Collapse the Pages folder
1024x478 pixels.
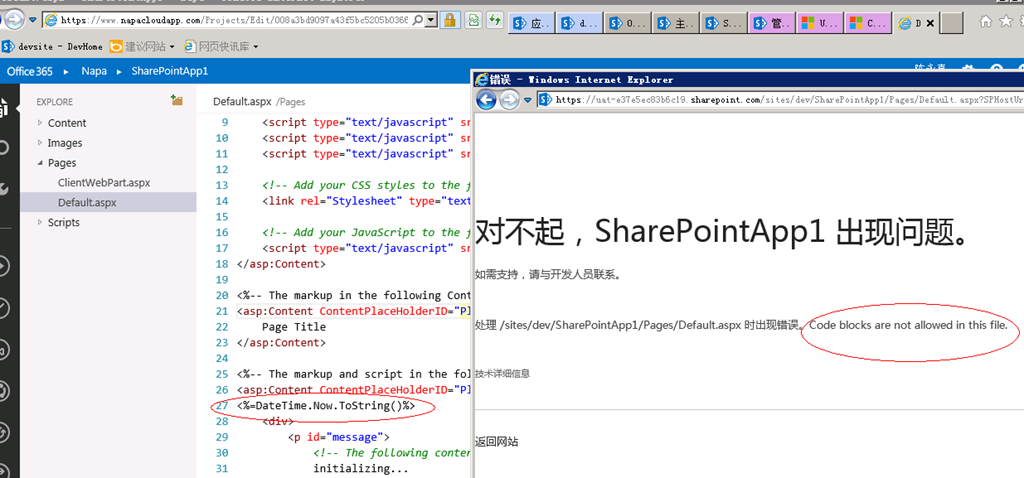40,163
